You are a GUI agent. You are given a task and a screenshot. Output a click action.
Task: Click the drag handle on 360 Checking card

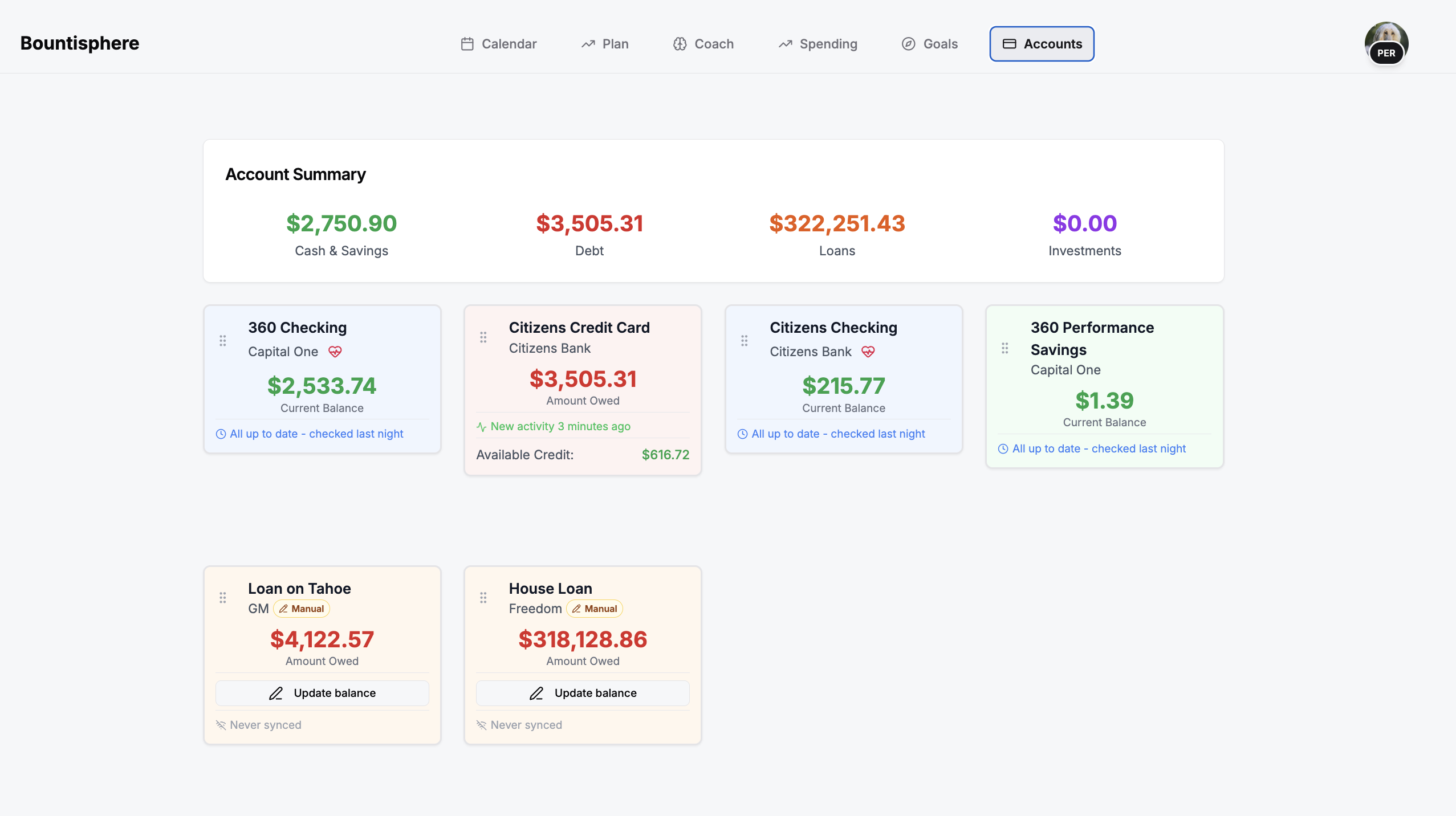pyautogui.click(x=223, y=341)
